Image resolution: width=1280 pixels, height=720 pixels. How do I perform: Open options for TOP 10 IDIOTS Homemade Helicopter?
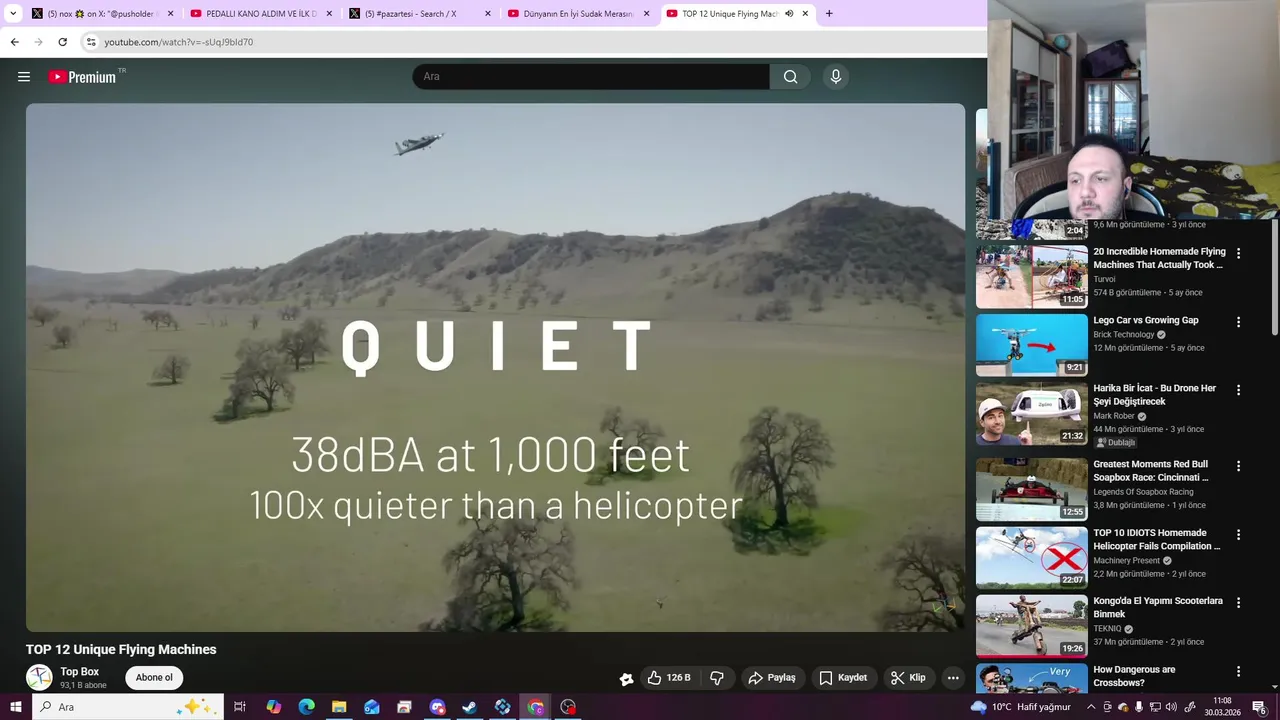(x=1238, y=535)
